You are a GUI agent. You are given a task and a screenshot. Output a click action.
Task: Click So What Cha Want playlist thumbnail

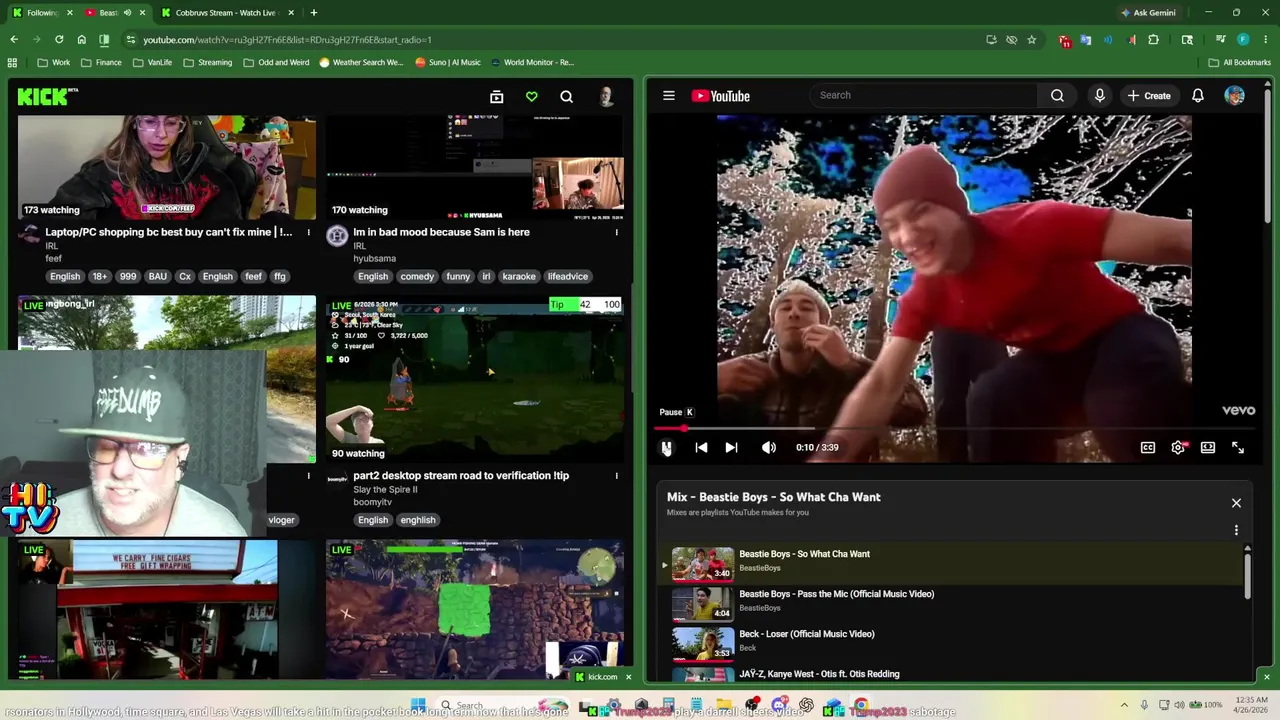[x=702, y=564]
